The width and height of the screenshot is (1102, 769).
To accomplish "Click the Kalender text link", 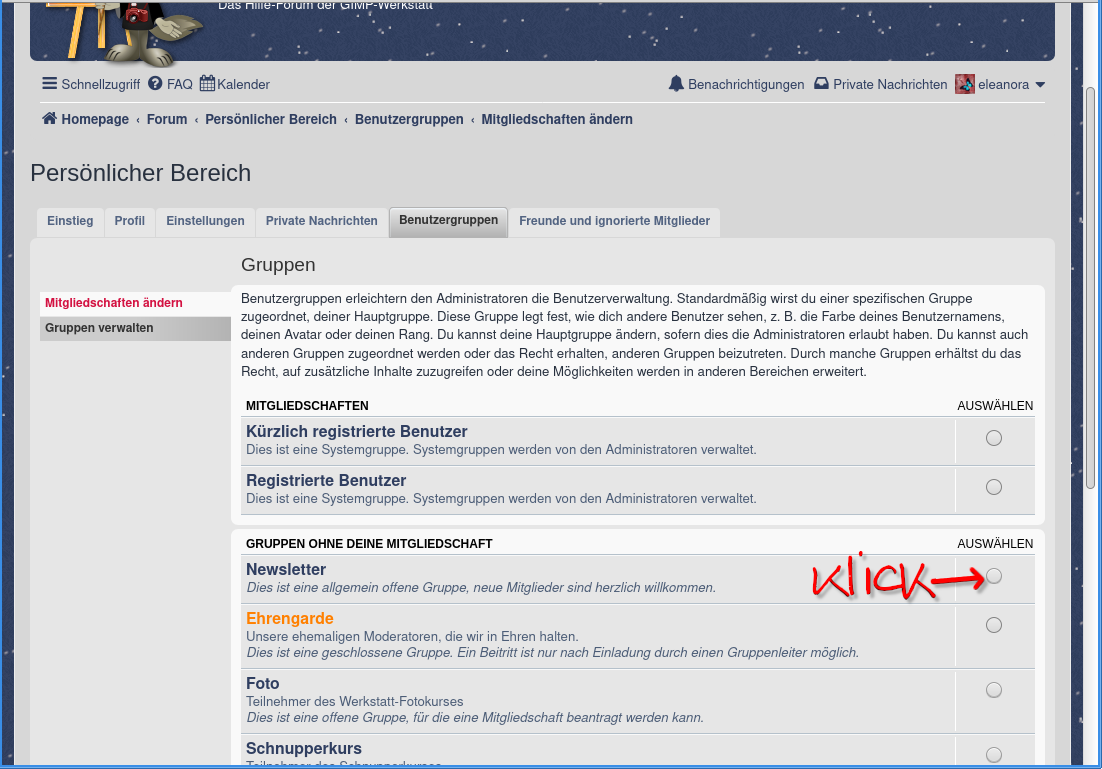I will [x=243, y=84].
